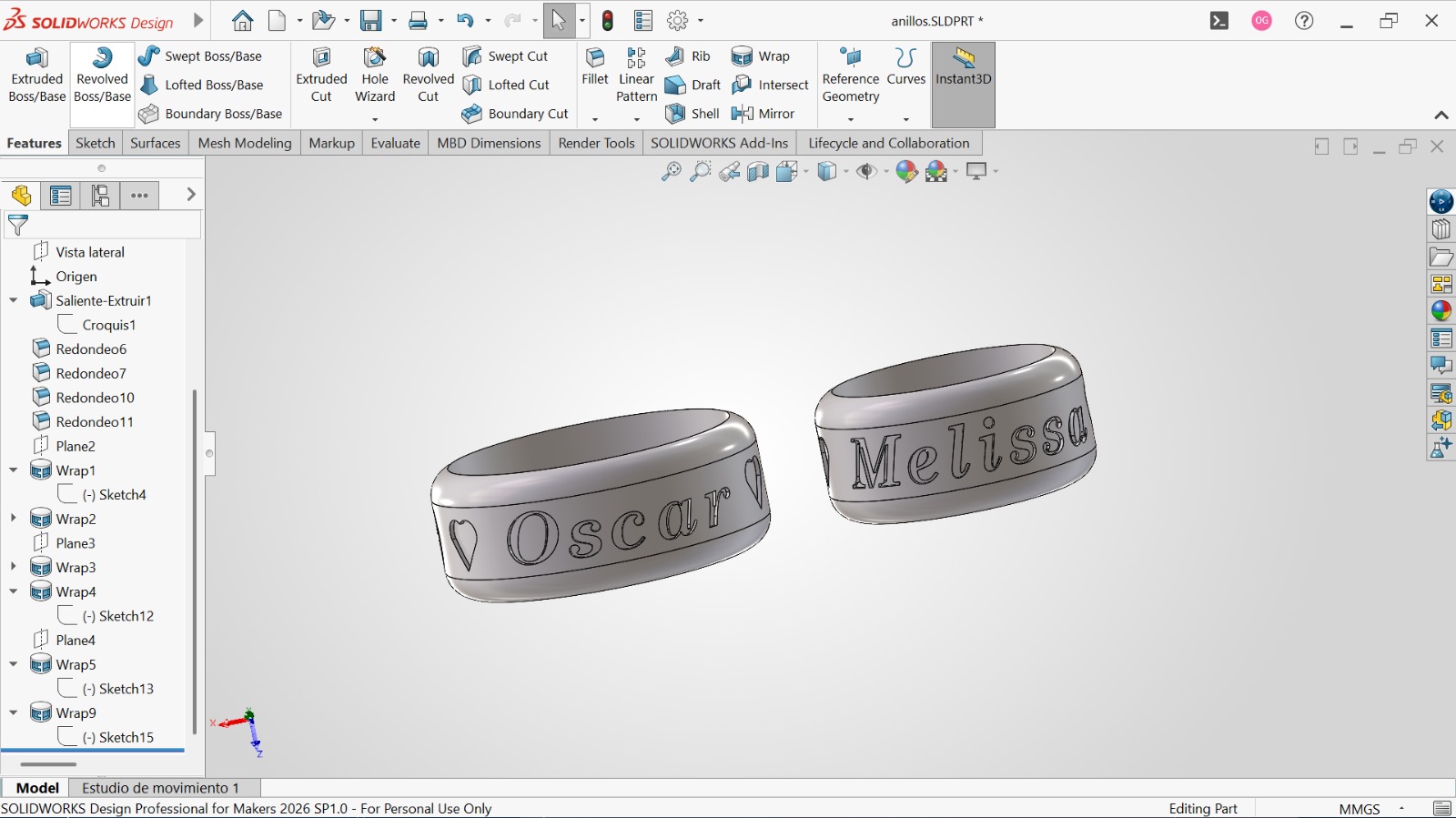Switch to the ConfigurationManager tab
The image size is (1456, 818).
[x=100, y=196]
